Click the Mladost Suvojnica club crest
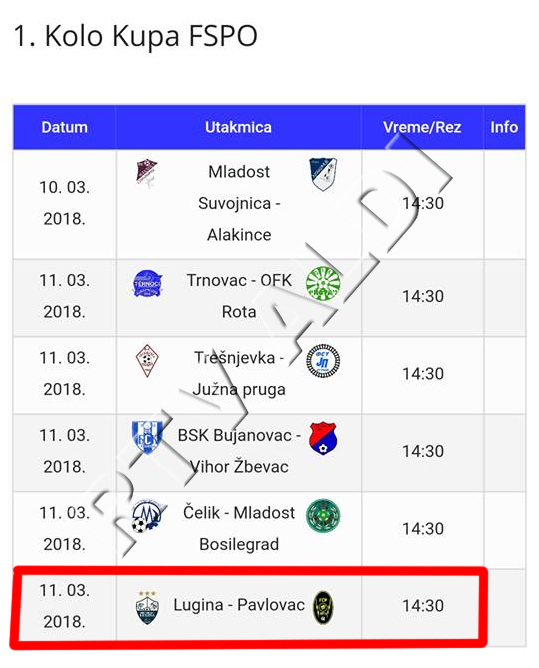The height and width of the screenshot is (668, 539). [x=147, y=173]
